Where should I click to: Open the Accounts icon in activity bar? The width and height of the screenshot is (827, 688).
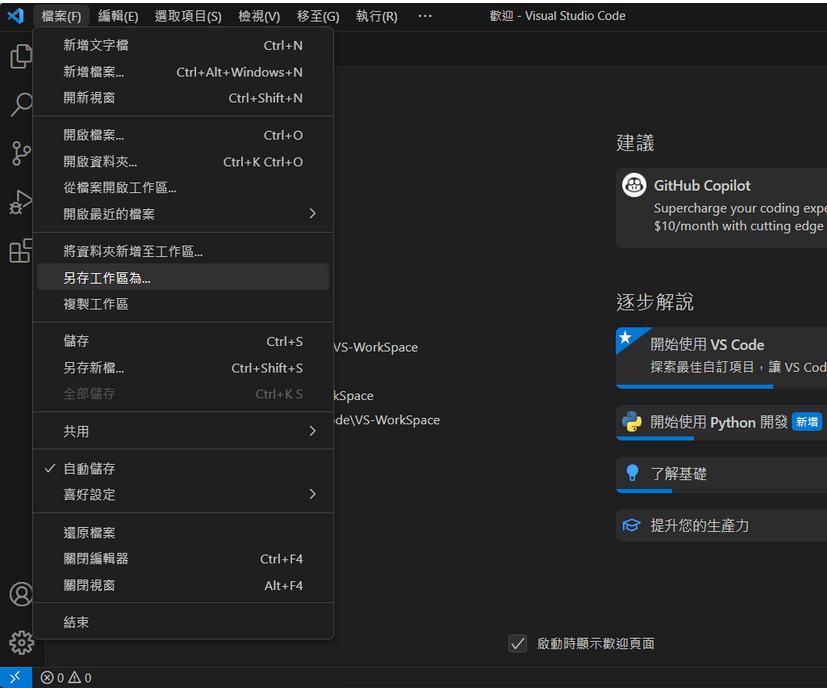click(21, 594)
